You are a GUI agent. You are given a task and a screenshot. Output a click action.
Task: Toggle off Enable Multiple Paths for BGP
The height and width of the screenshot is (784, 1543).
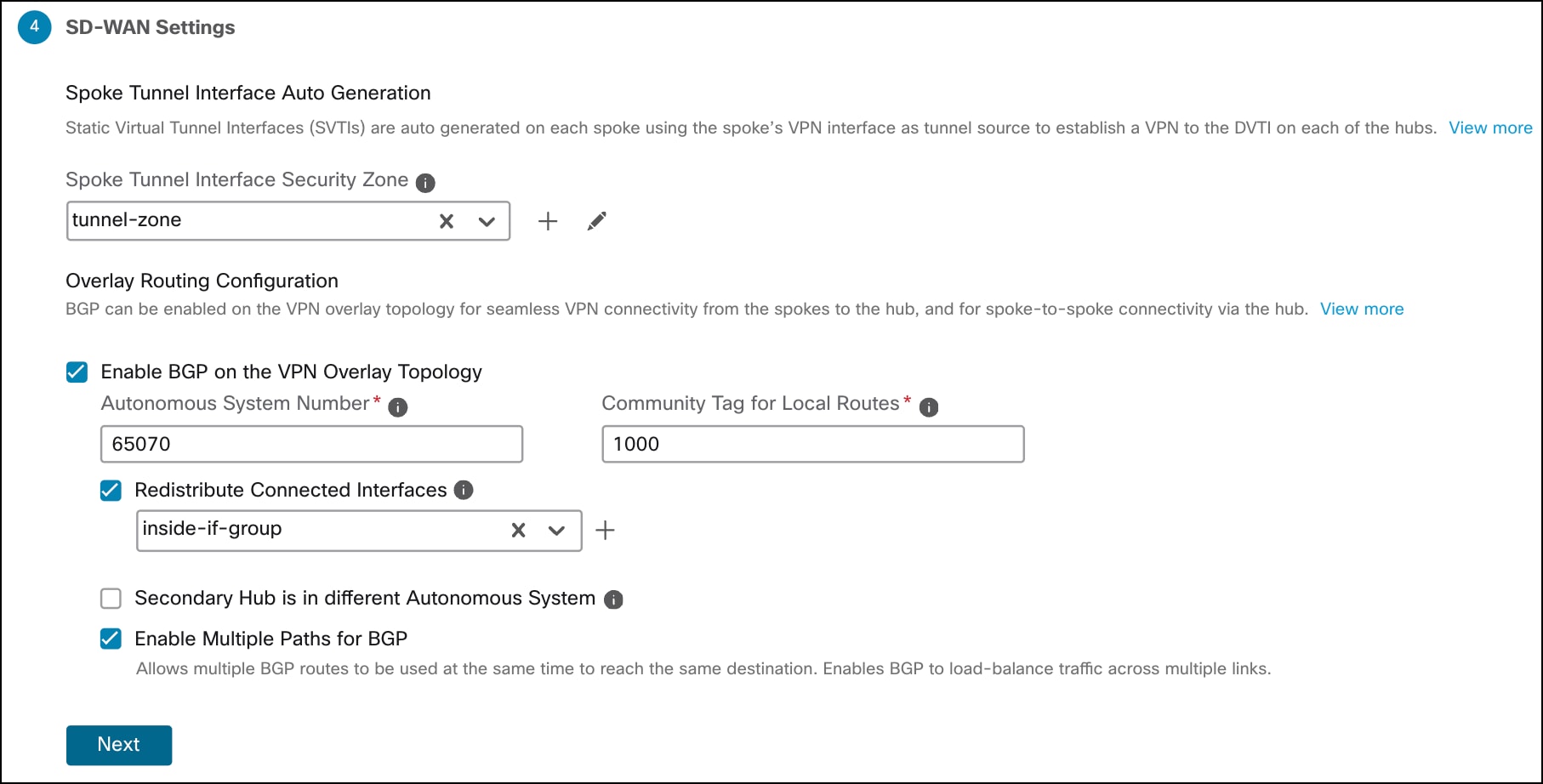pyautogui.click(x=110, y=639)
